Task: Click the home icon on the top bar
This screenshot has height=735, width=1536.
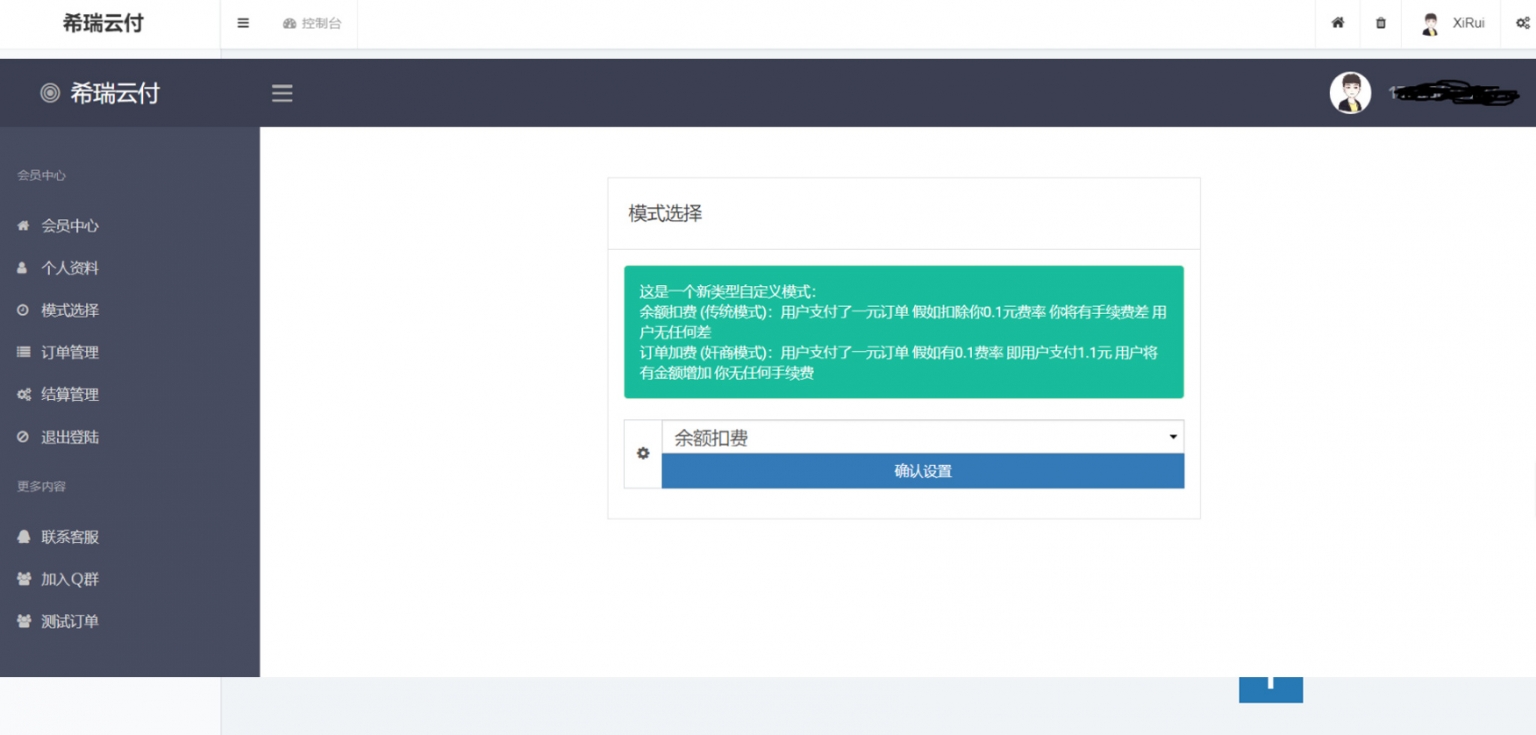Action: (1337, 23)
